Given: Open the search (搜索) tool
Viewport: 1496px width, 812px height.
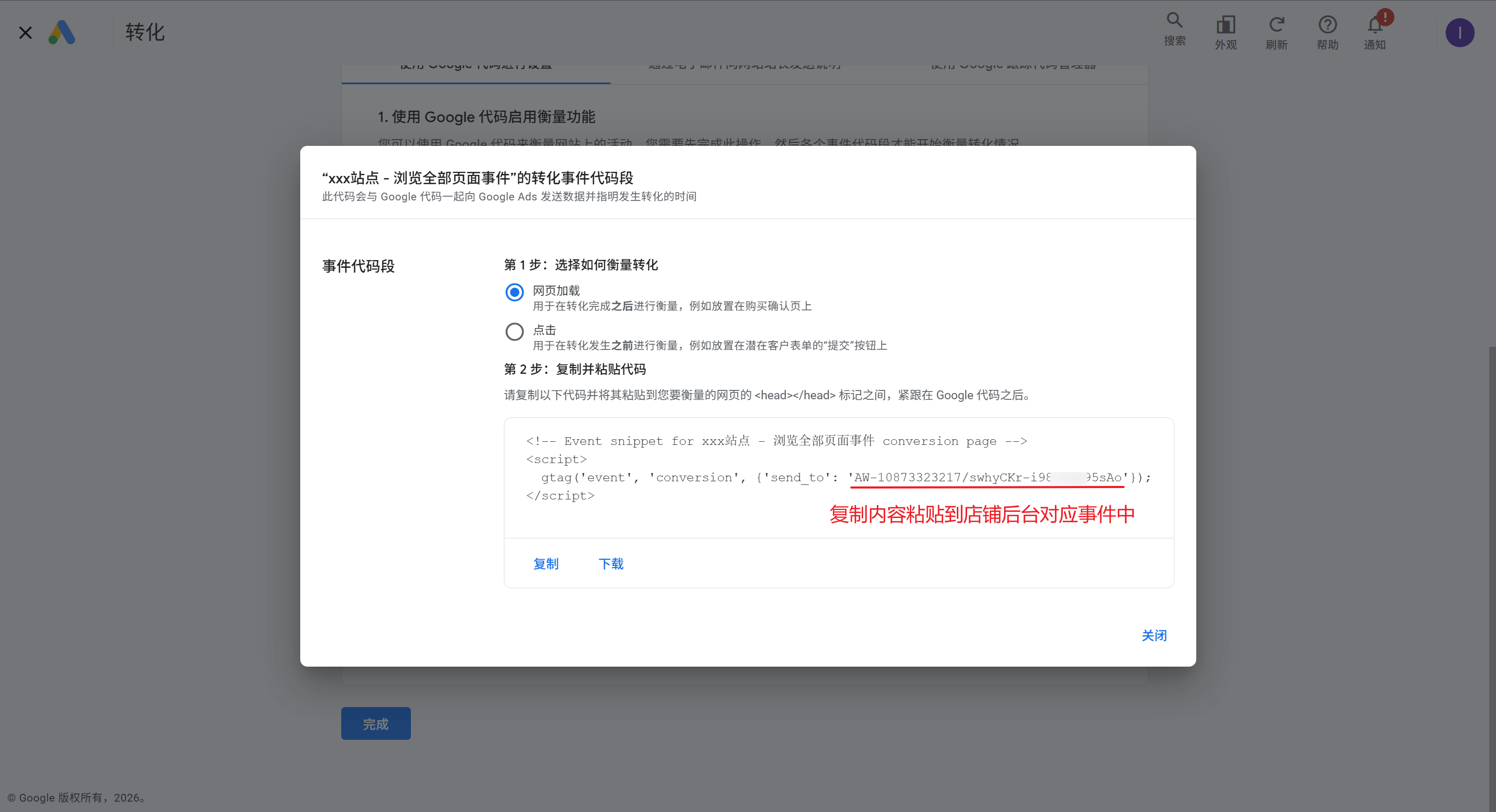Looking at the screenshot, I should (1174, 29).
